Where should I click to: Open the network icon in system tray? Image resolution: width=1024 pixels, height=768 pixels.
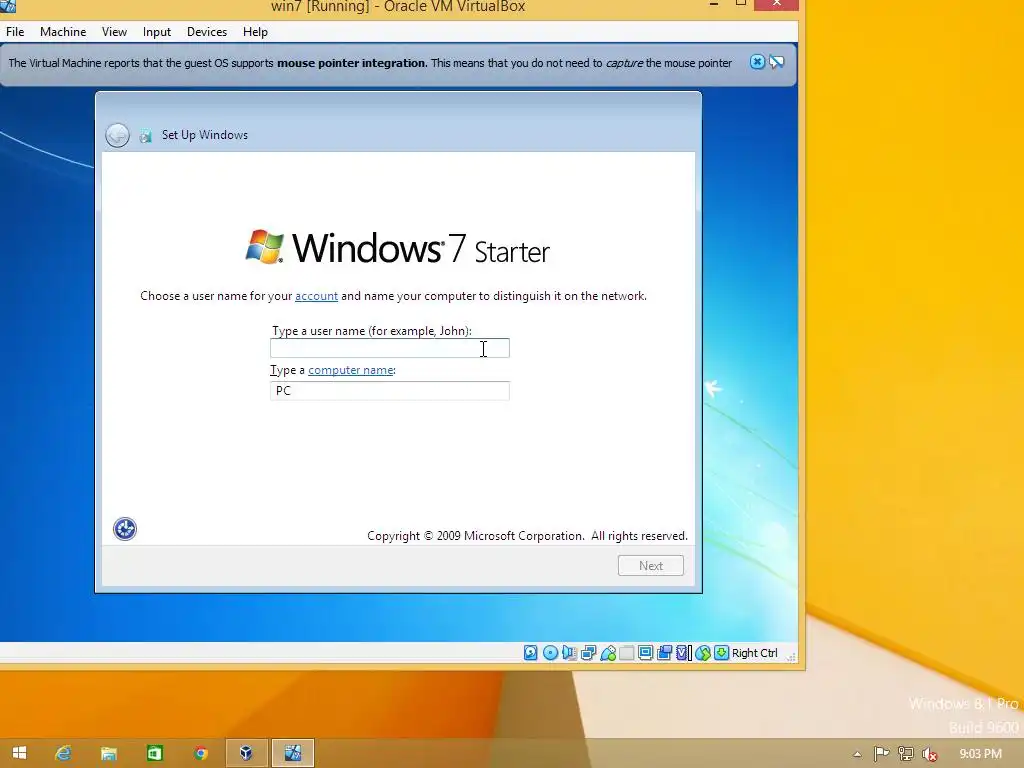tap(905, 754)
